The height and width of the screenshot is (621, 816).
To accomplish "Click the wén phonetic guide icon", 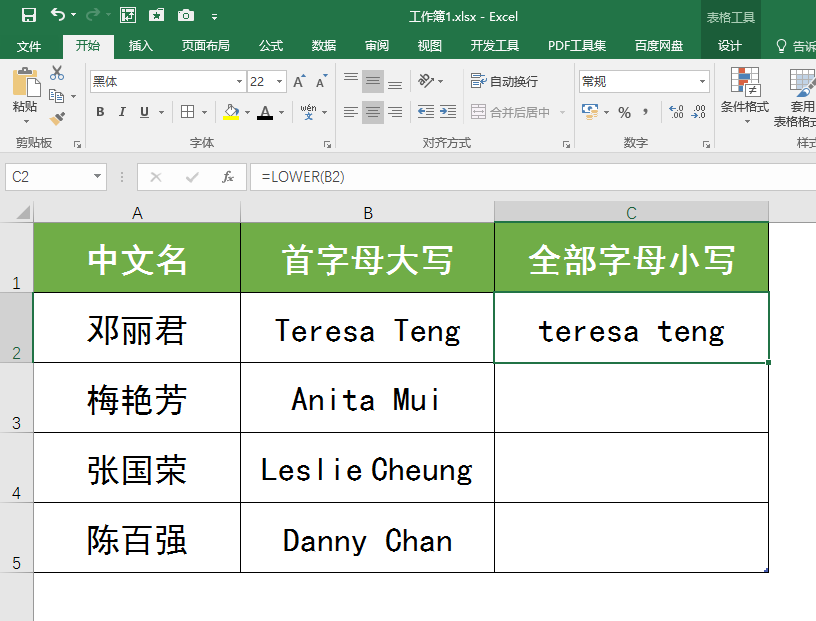I will [x=309, y=111].
